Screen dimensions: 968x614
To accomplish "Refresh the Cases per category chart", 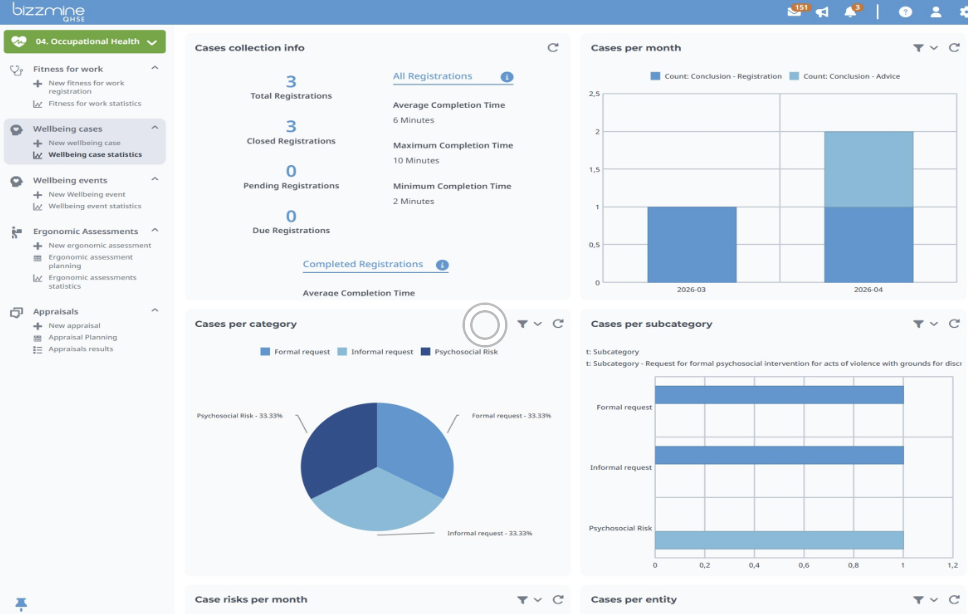I will pyautogui.click(x=558, y=323).
